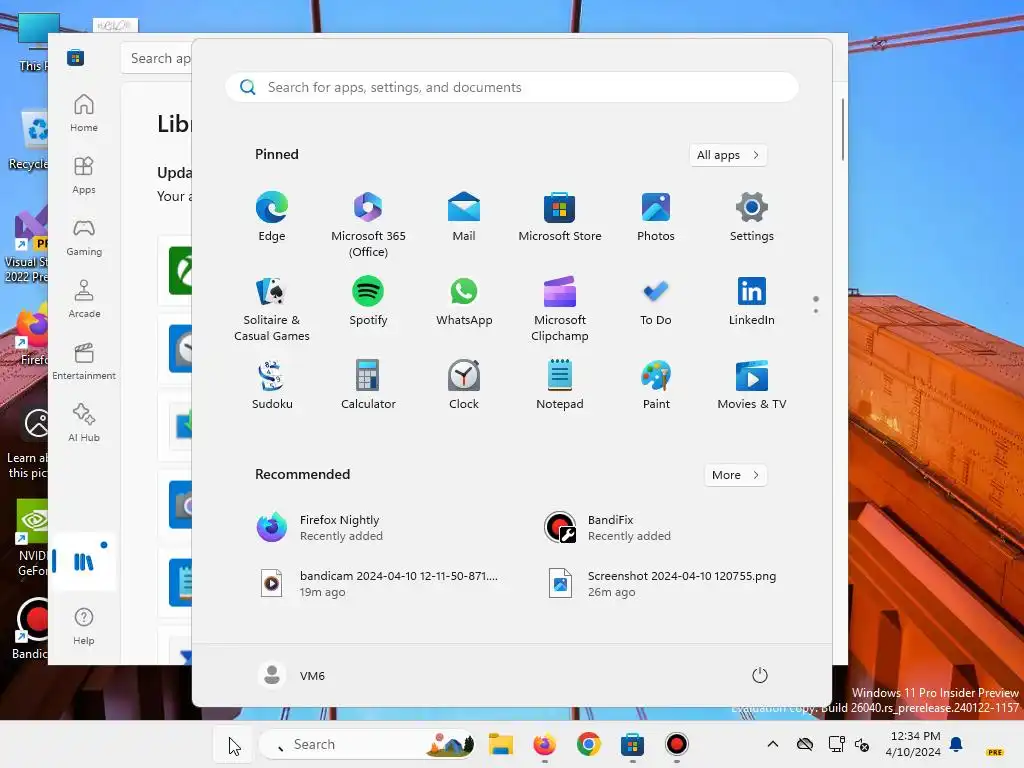
Task: Click the Microsoft Store search apps box
Action: (x=157, y=58)
